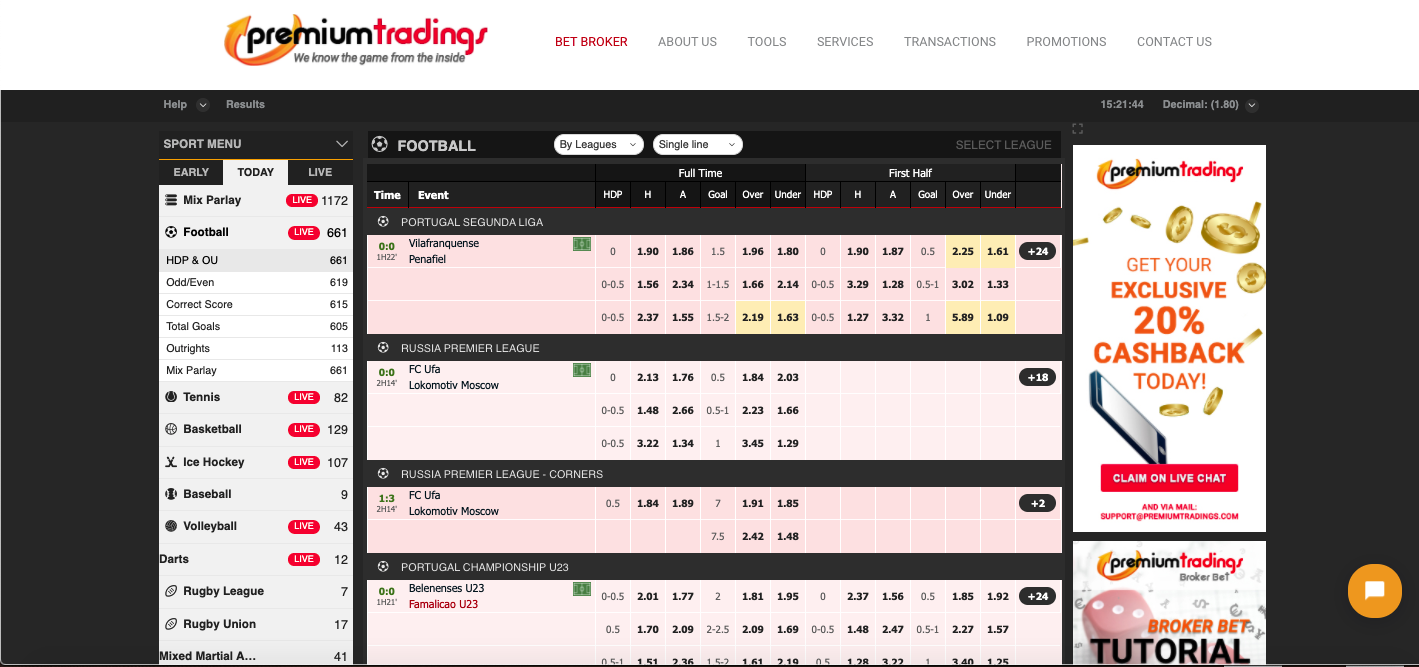Open the PROMOTIONS menu item
This screenshot has width=1419, height=667.
1066,42
